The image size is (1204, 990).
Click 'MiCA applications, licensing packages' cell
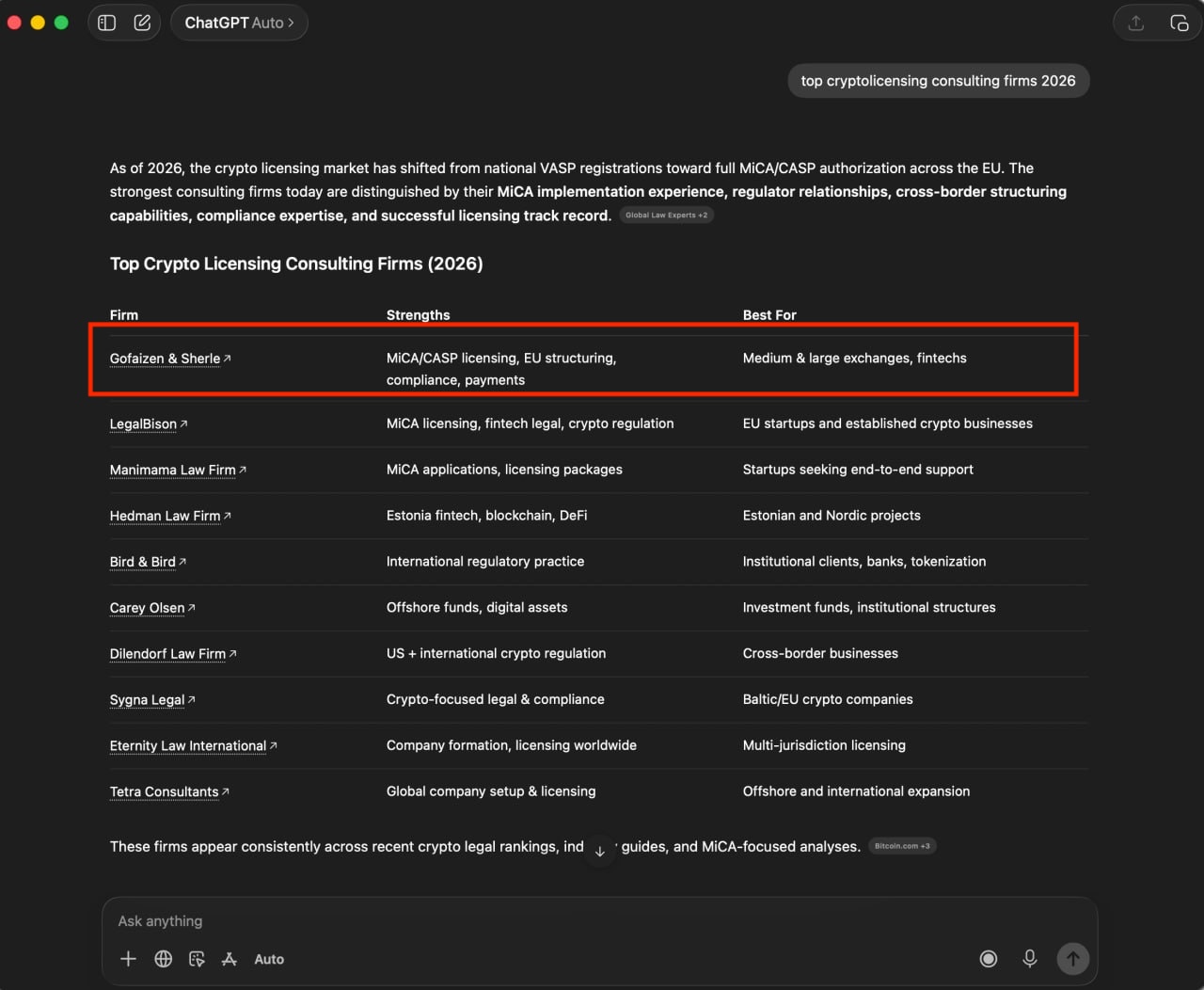pos(504,470)
